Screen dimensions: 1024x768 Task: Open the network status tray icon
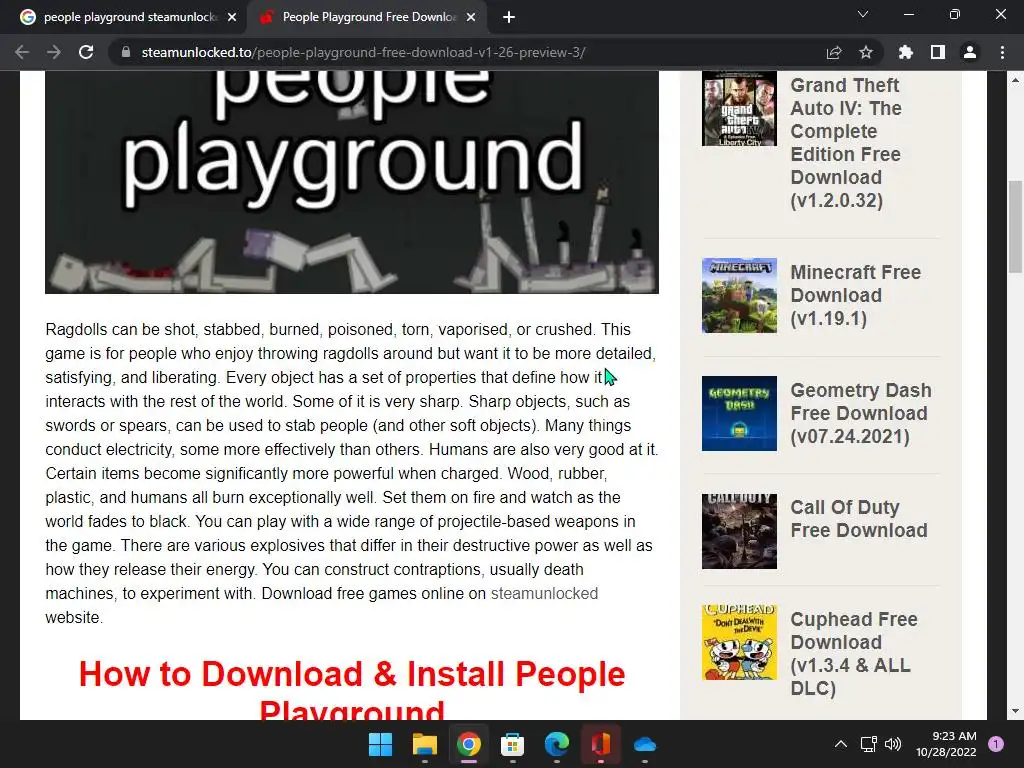click(868, 744)
